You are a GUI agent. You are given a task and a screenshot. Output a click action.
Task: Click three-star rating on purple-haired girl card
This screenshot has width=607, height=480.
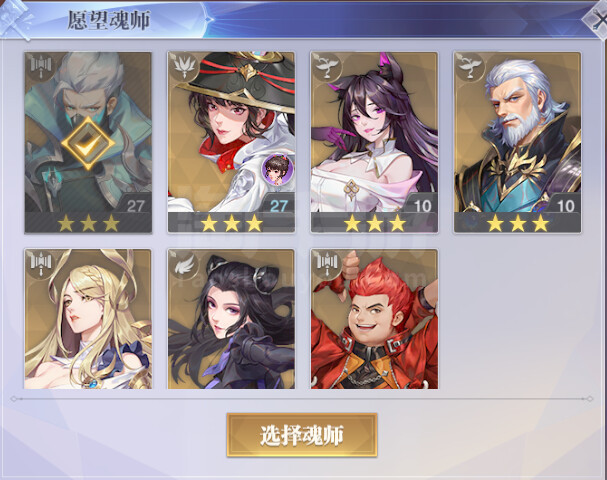[375, 223]
